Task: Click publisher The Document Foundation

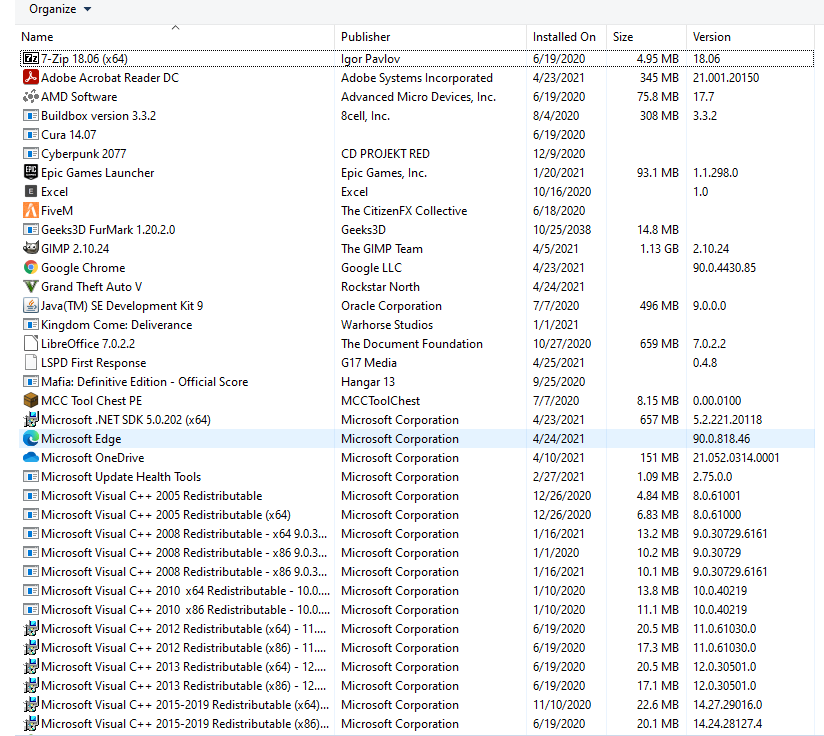Action: click(411, 344)
